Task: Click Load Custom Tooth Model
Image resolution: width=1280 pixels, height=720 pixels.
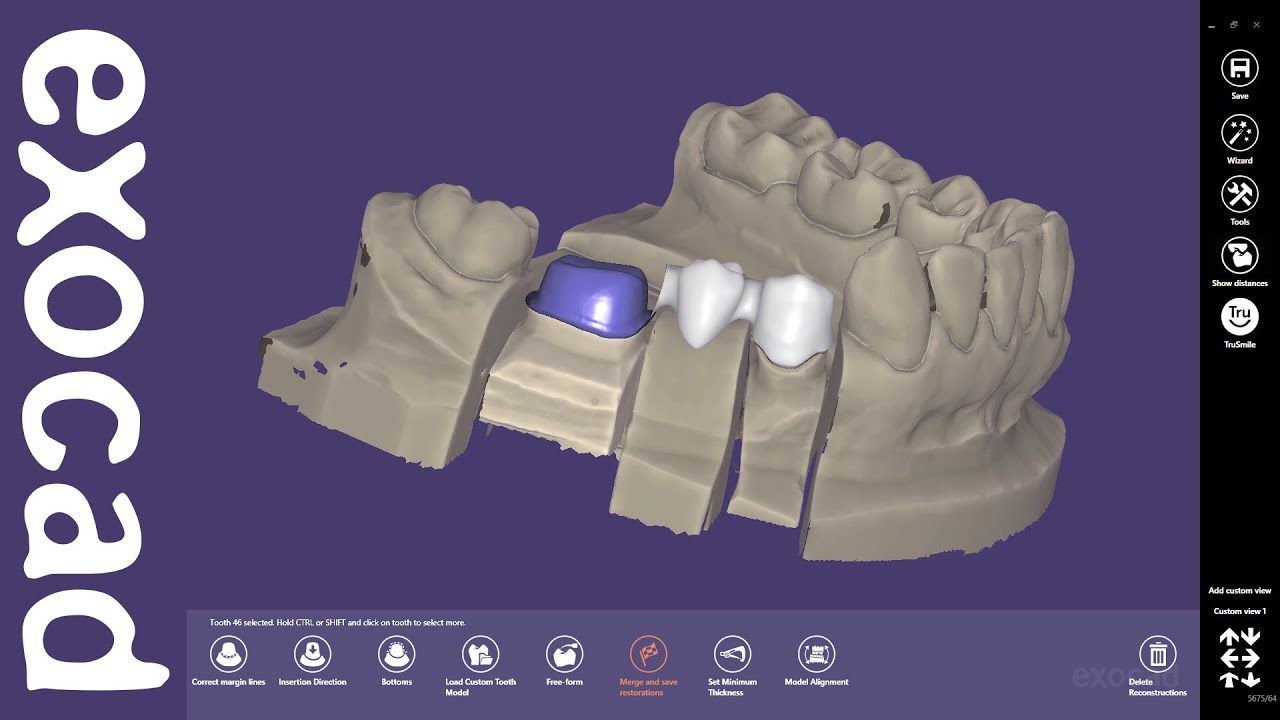Action: pyautogui.click(x=480, y=655)
